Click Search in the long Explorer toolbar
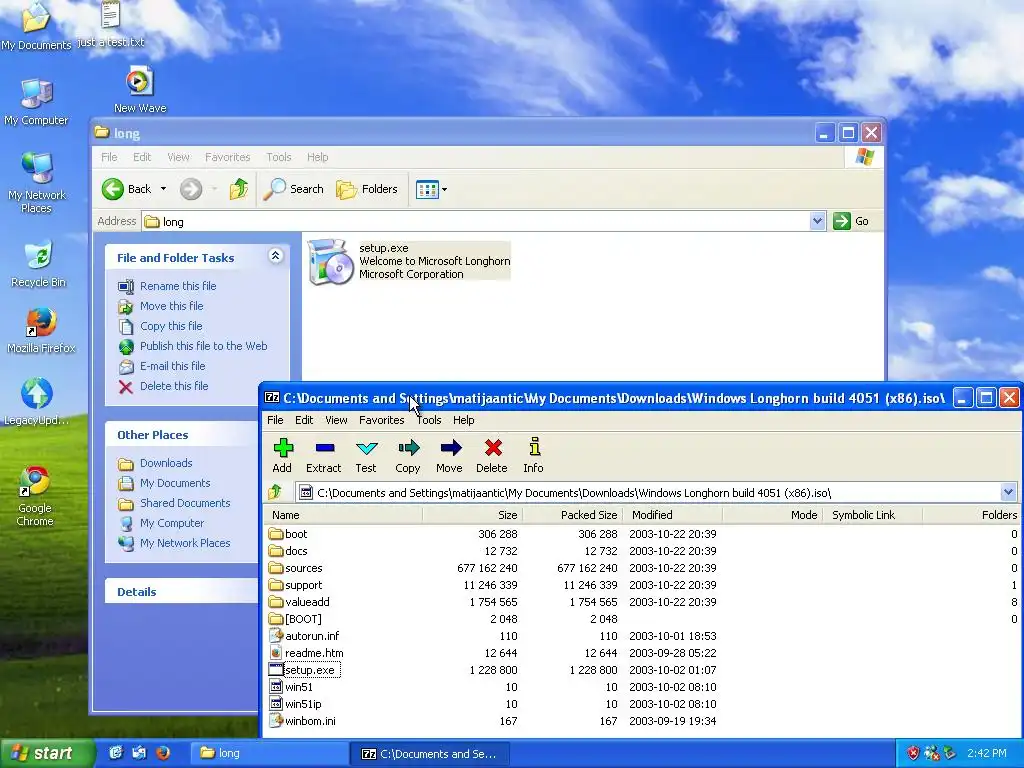This screenshot has height=768, width=1024. click(294, 189)
